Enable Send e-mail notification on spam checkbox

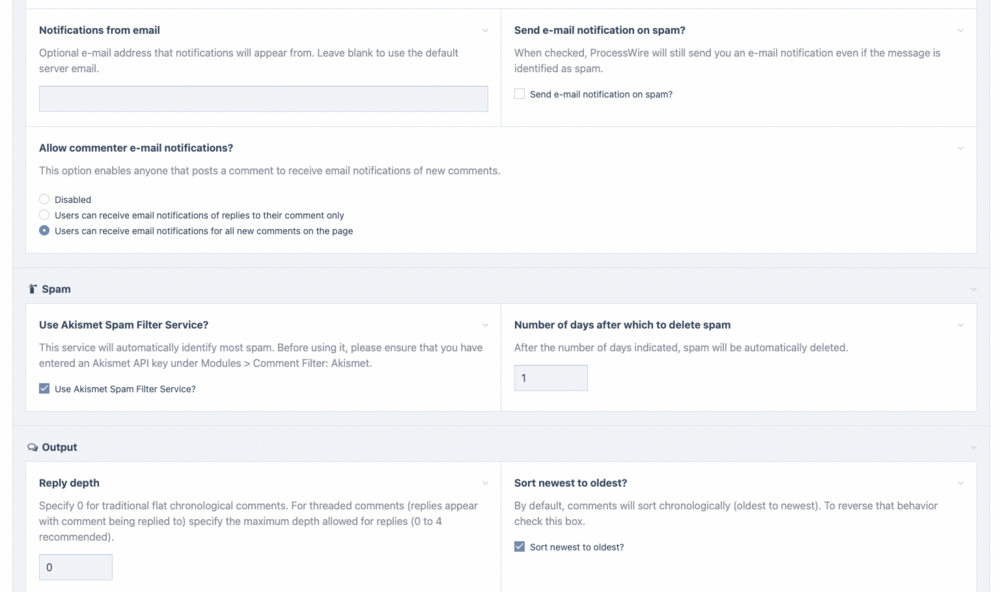[x=520, y=94]
